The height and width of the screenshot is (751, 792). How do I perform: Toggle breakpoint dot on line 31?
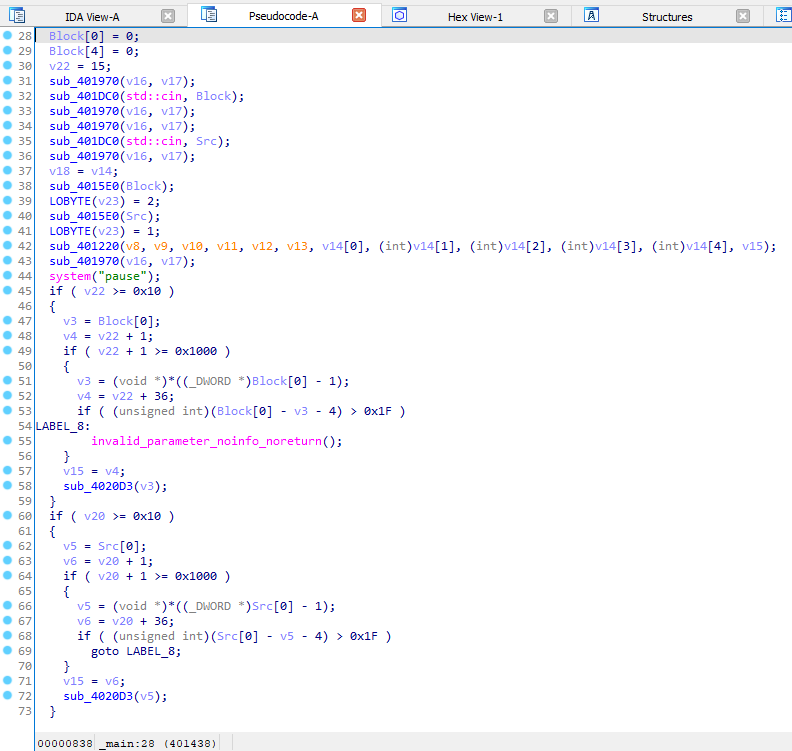pyautogui.click(x=8, y=80)
